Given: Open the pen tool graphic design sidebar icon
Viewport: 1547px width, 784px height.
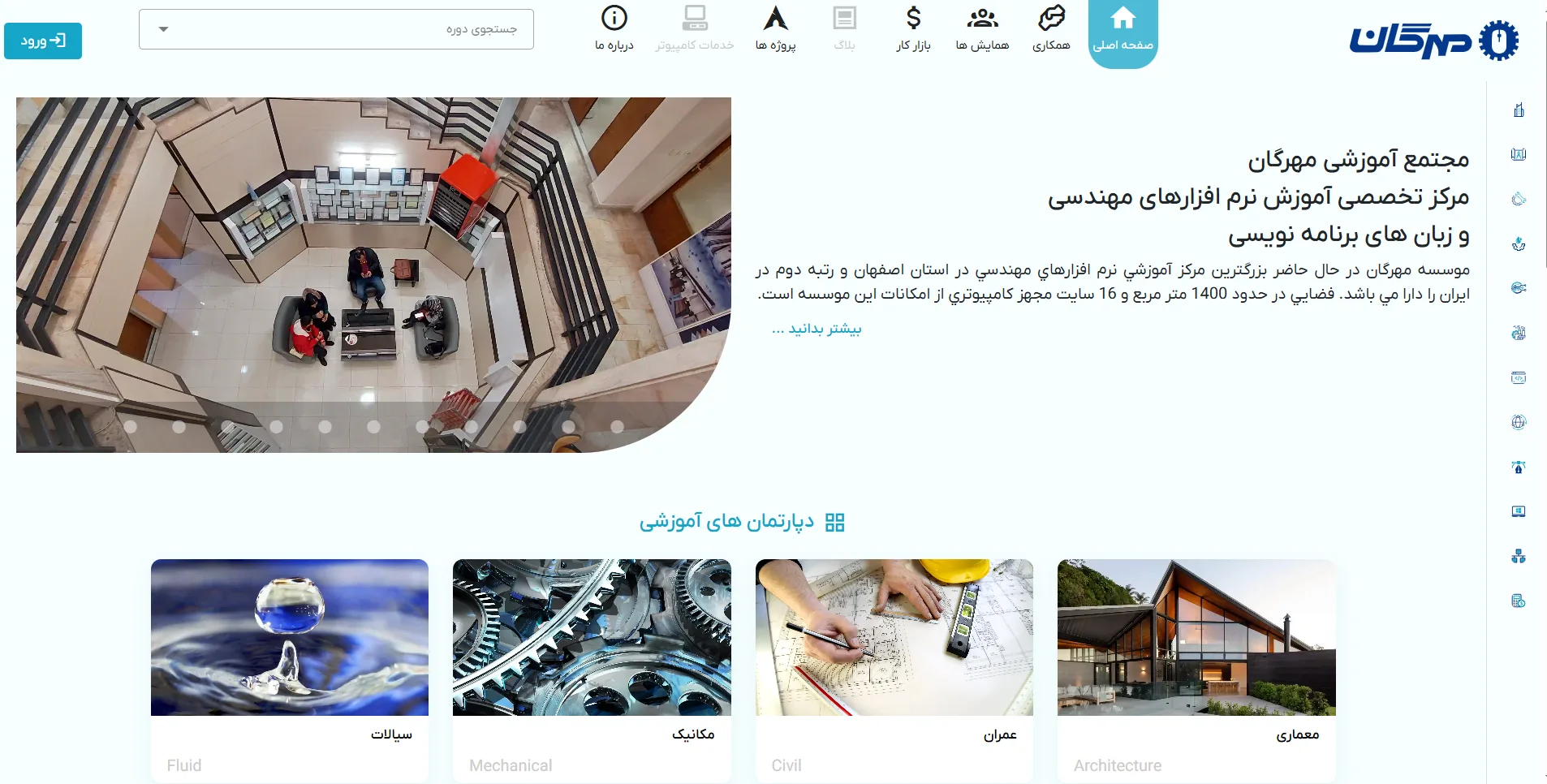Looking at the screenshot, I should point(1519,467).
